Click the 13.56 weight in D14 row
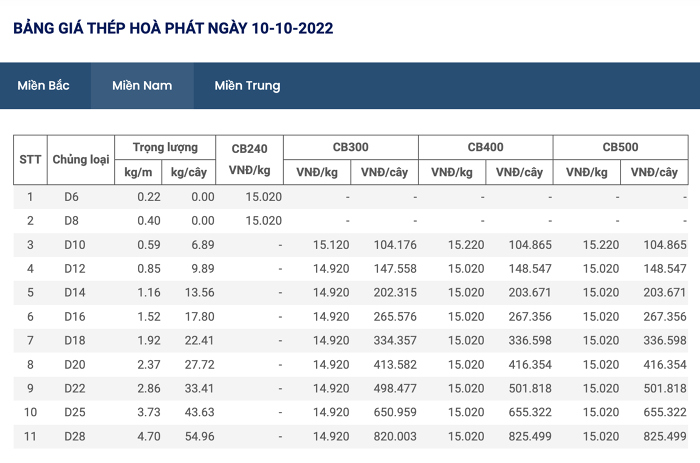The width and height of the screenshot is (700, 463). pos(200,292)
